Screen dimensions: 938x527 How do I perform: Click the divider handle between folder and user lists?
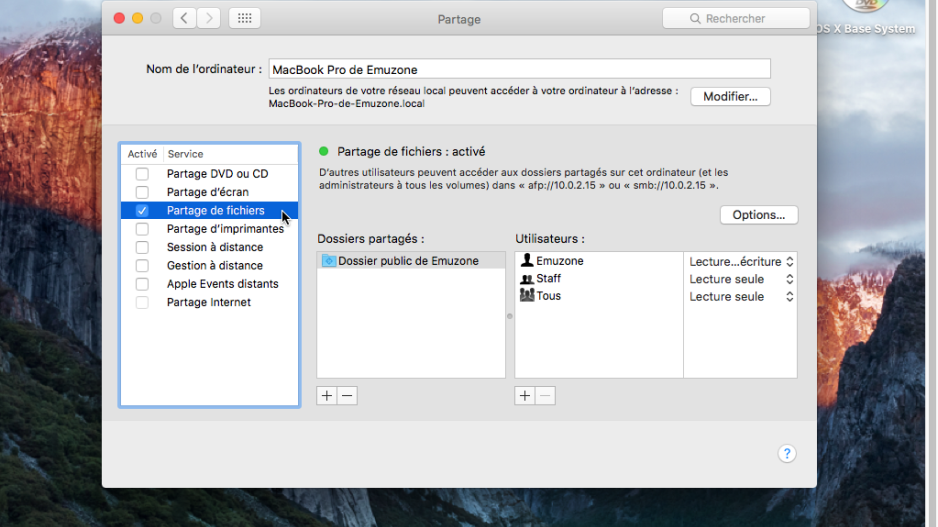point(510,316)
